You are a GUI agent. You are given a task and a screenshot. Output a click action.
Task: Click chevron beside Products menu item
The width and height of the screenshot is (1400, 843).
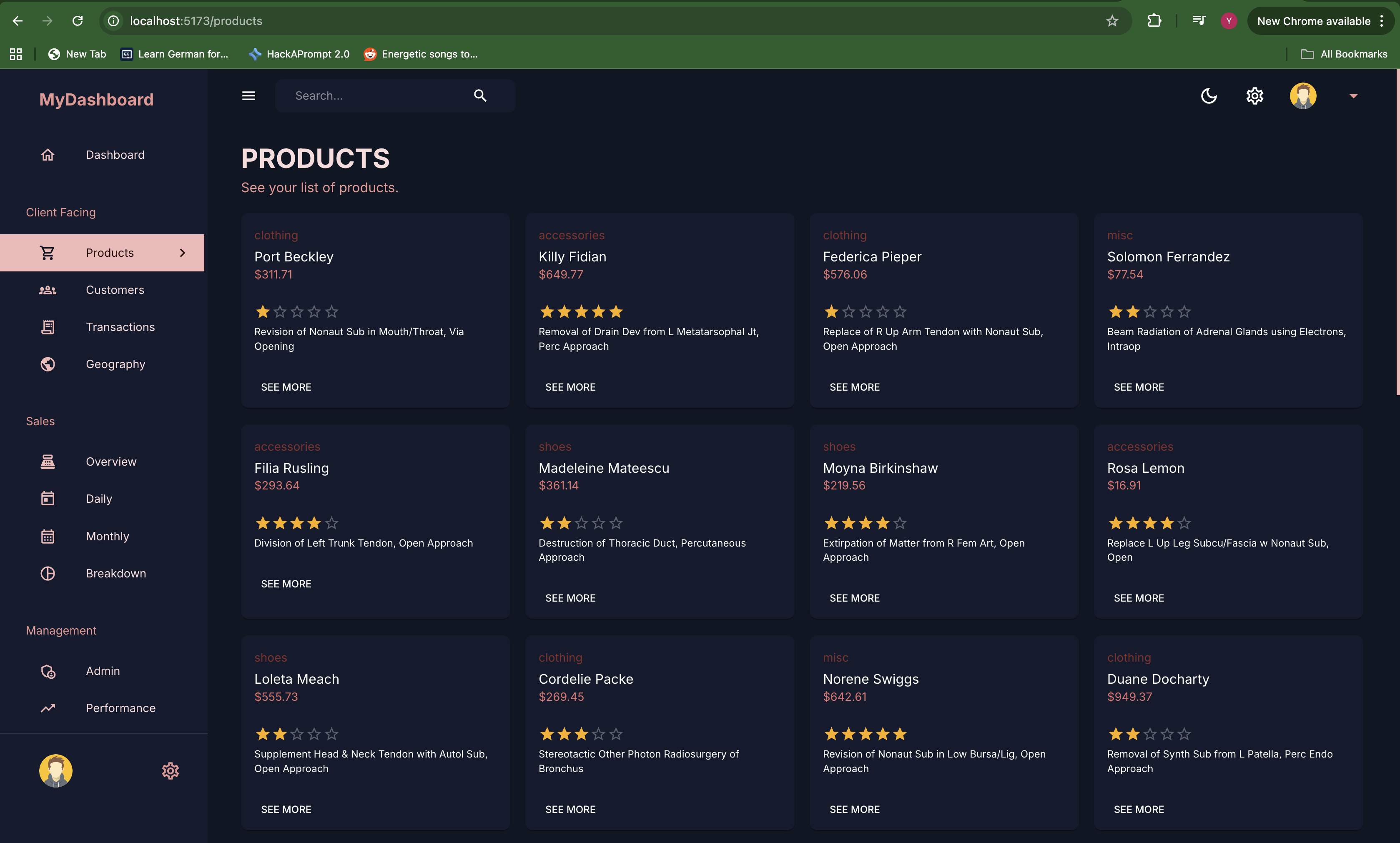[182, 253]
